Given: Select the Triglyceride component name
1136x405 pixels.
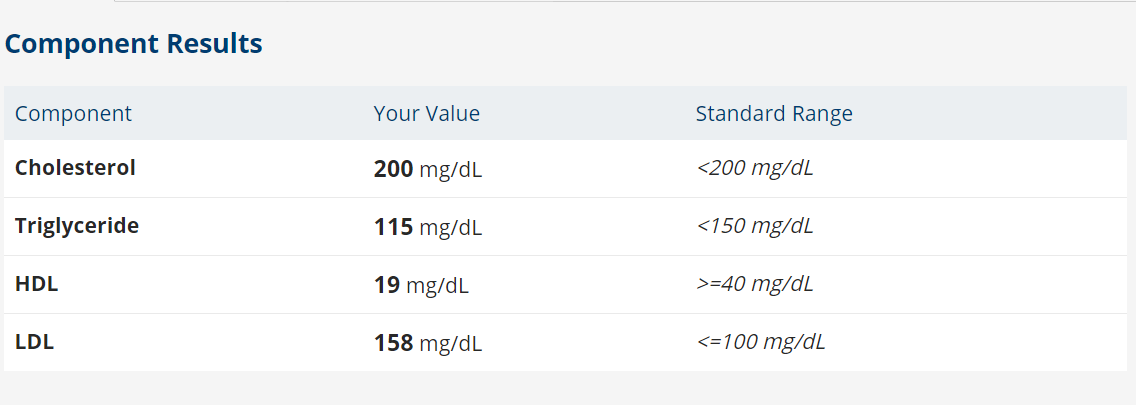Looking at the screenshot, I should point(77,226).
